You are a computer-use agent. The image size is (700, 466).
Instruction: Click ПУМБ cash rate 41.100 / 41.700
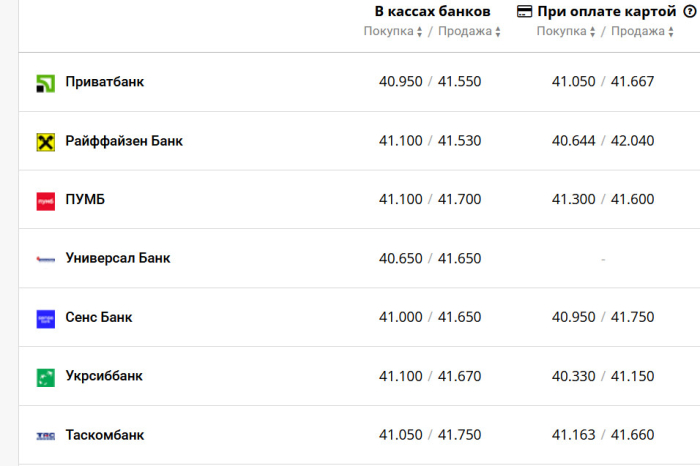click(x=430, y=200)
